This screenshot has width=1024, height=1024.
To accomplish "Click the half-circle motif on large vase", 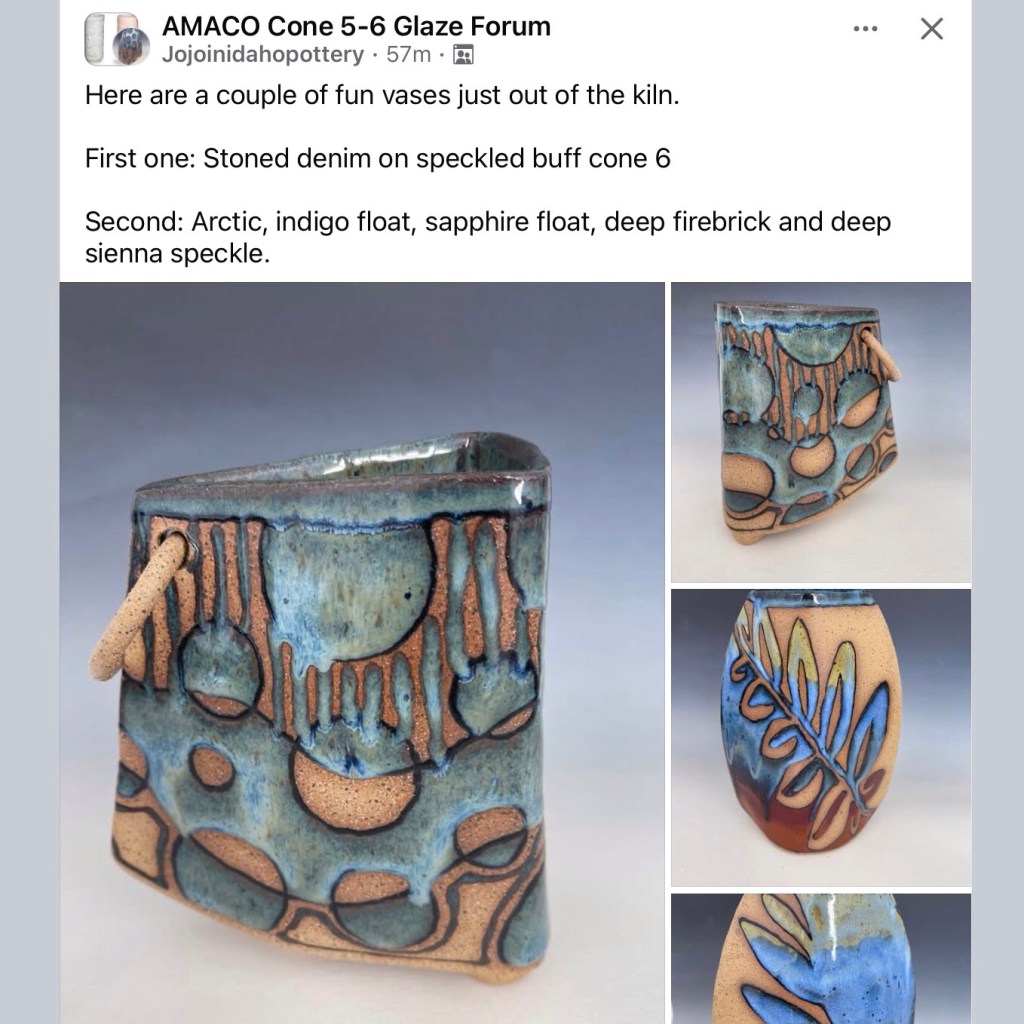I will pyautogui.click(x=353, y=791).
